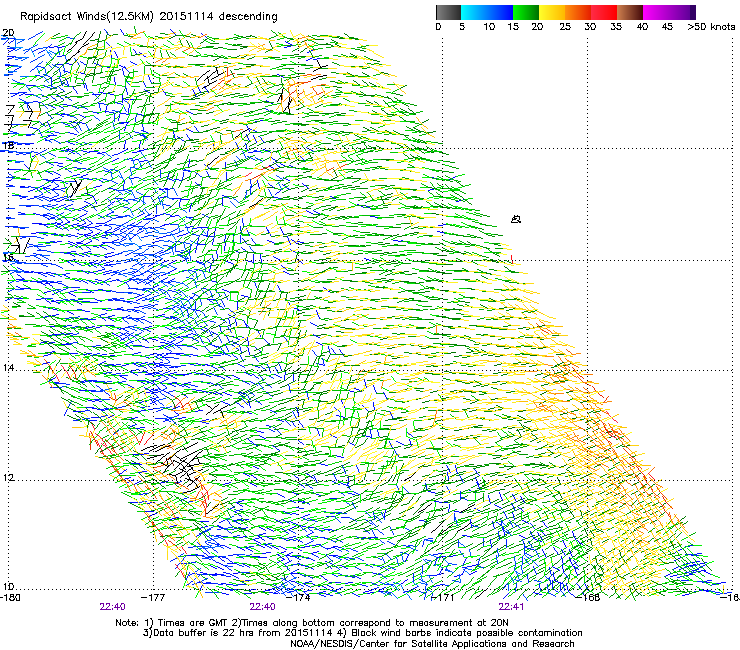
Task: Select the latitude axis label "10"
Action: pyautogui.click(x=8, y=587)
